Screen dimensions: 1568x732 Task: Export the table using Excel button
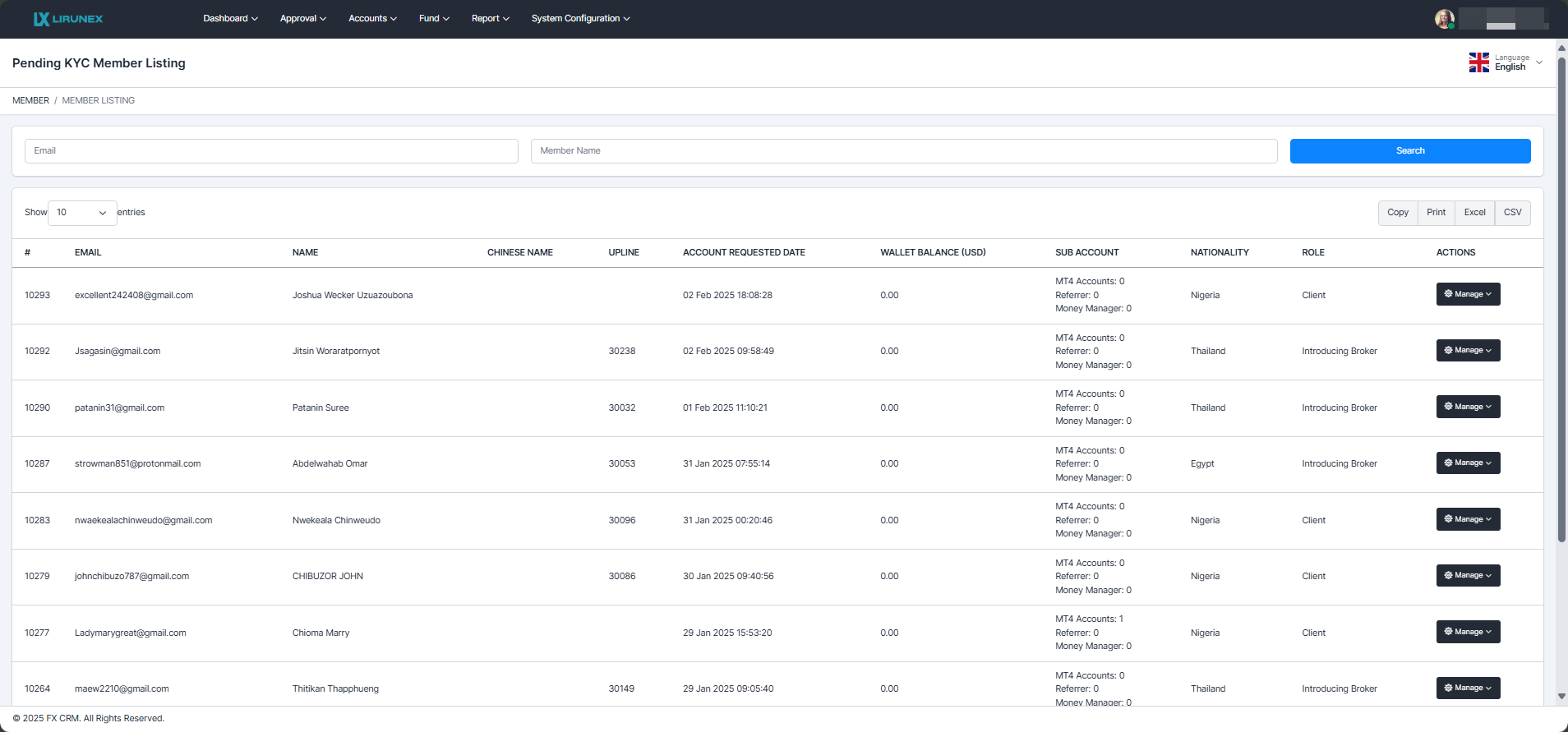pos(1474,213)
